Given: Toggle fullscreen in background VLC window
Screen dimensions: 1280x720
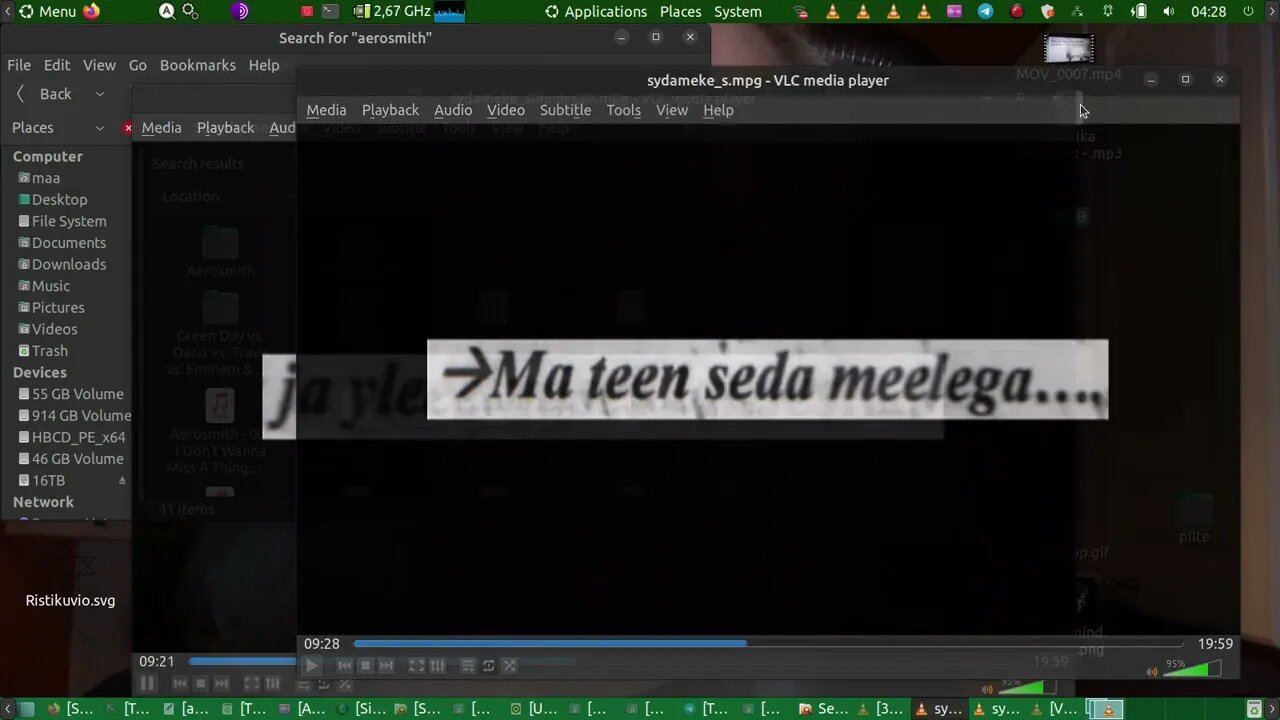Looking at the screenshot, I should 252,684.
